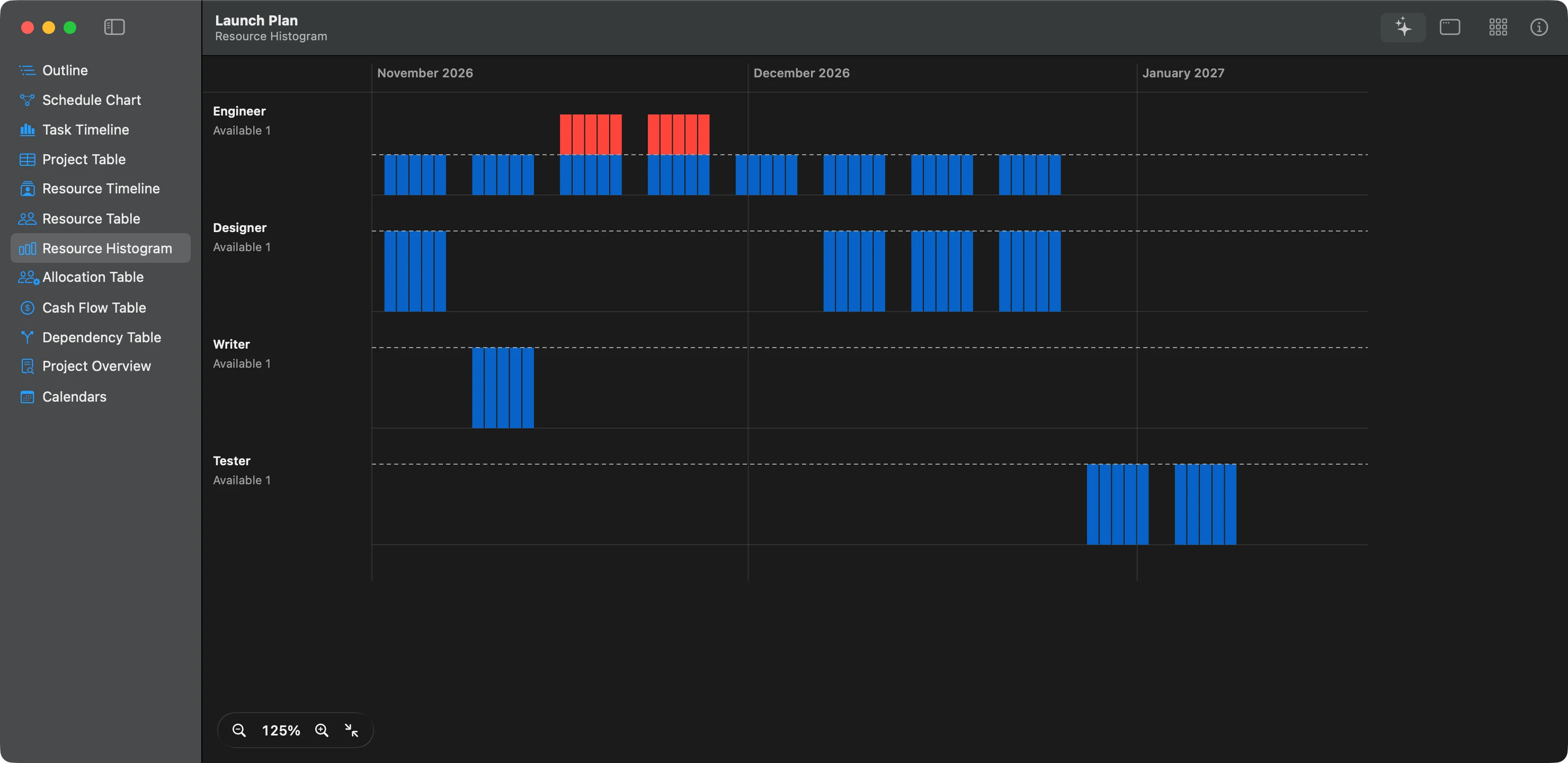The height and width of the screenshot is (763, 1568).
Task: Click the Calendars icon in sidebar
Action: pos(28,397)
